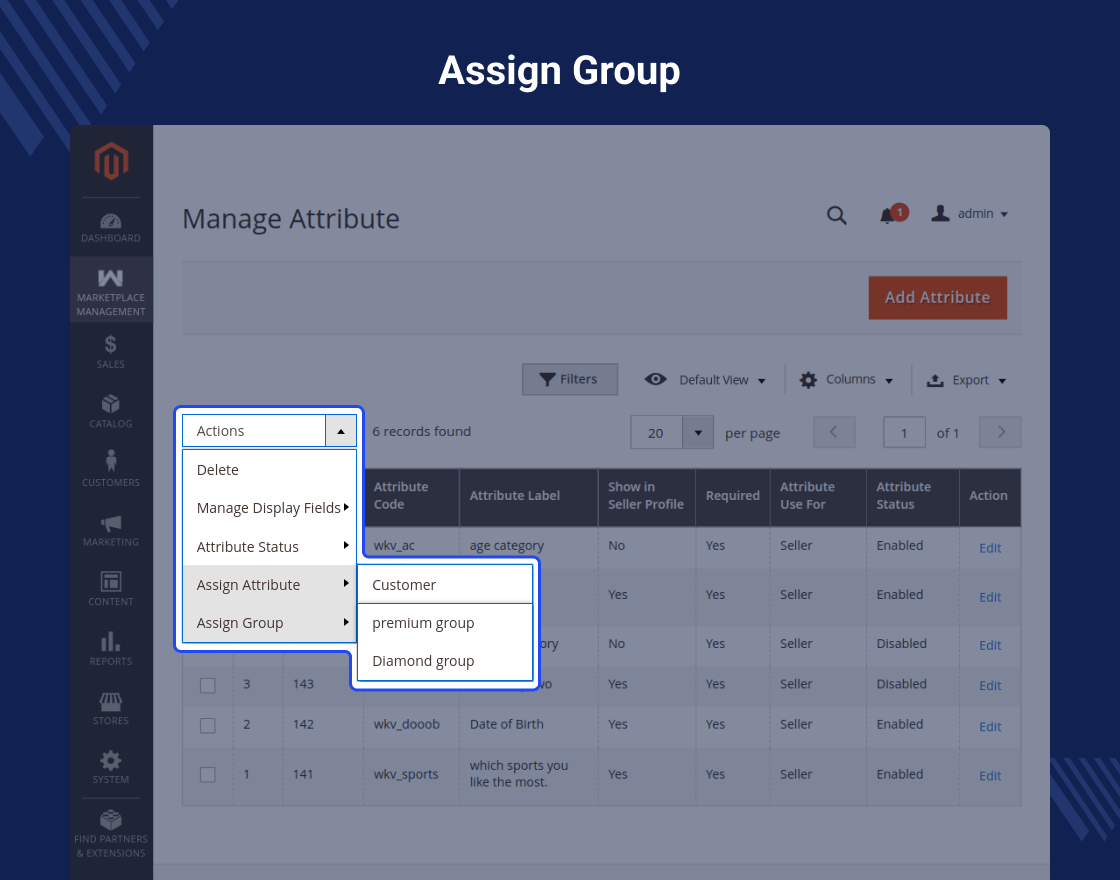The width and height of the screenshot is (1120, 880).
Task: Tick the checkbox for row 143
Action: (208, 685)
